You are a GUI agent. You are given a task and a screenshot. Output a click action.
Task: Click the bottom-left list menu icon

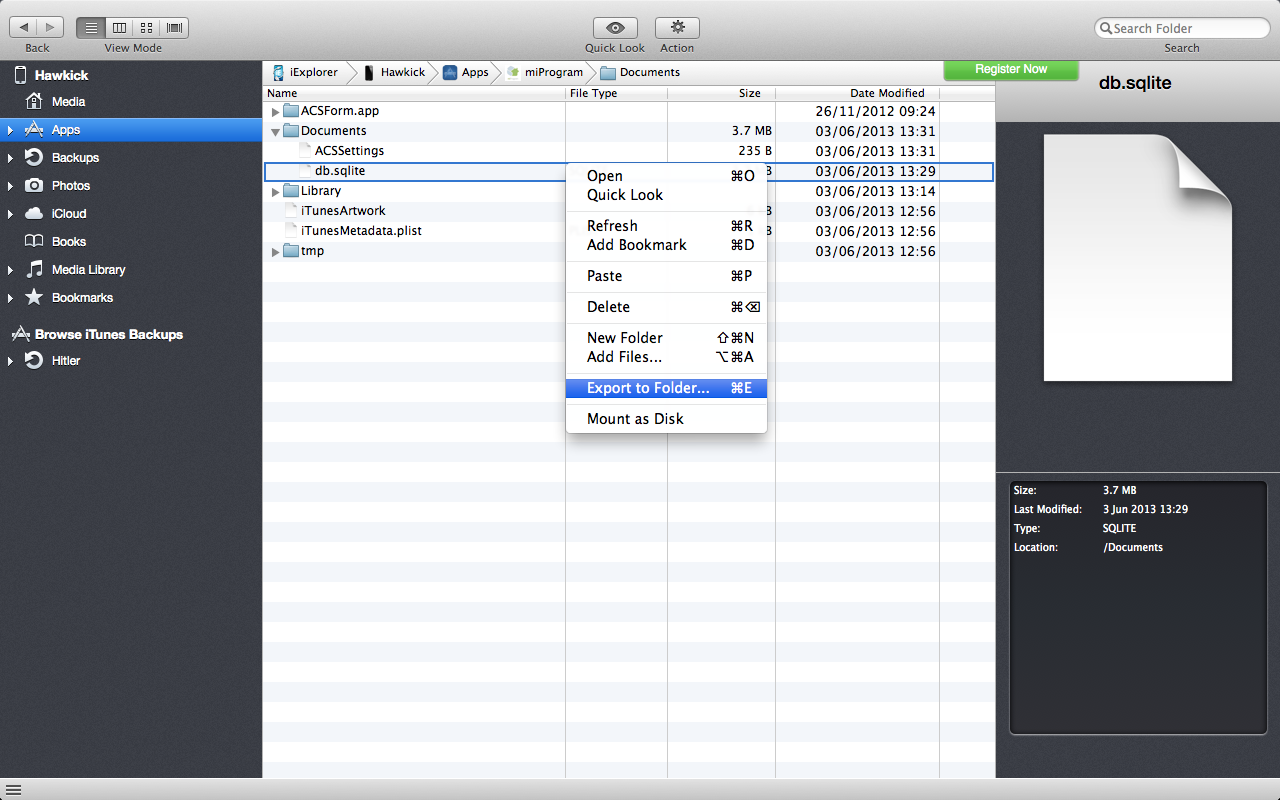click(13, 790)
